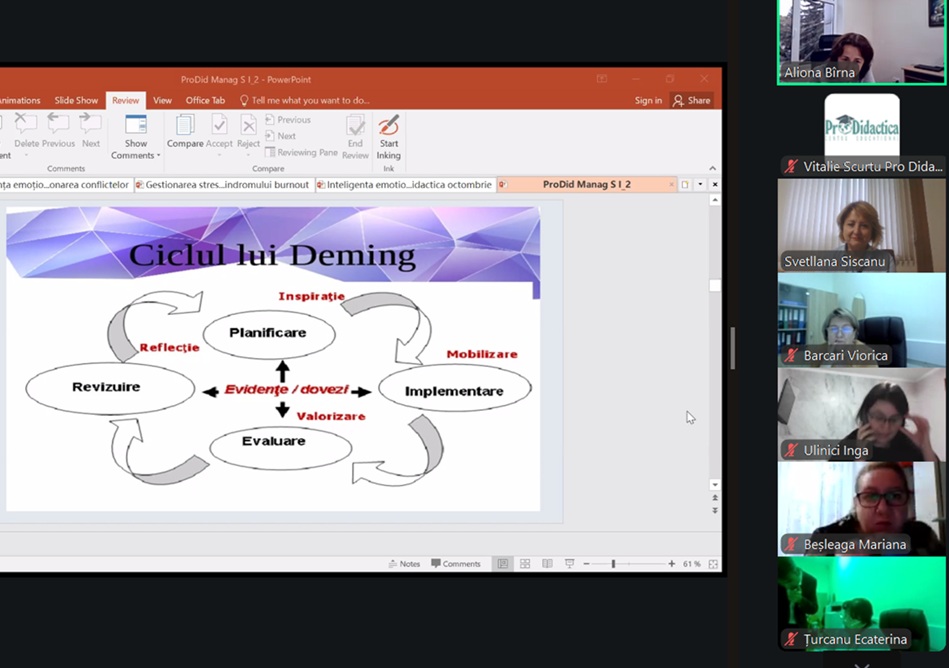The height and width of the screenshot is (668, 949).
Task: Switch to Reading View from status bar
Action: (547, 564)
